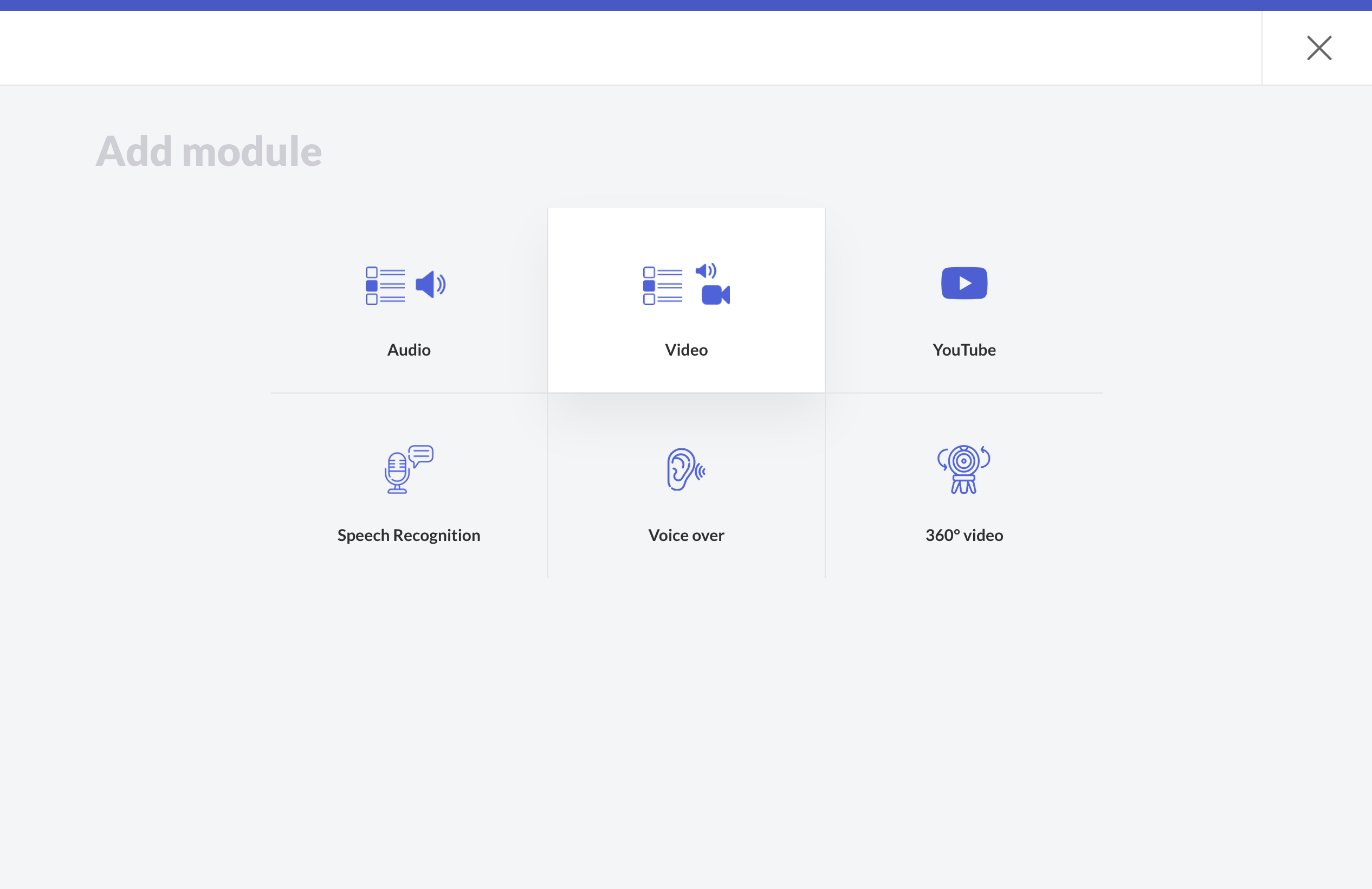Close the Add module dialog

click(x=1319, y=48)
